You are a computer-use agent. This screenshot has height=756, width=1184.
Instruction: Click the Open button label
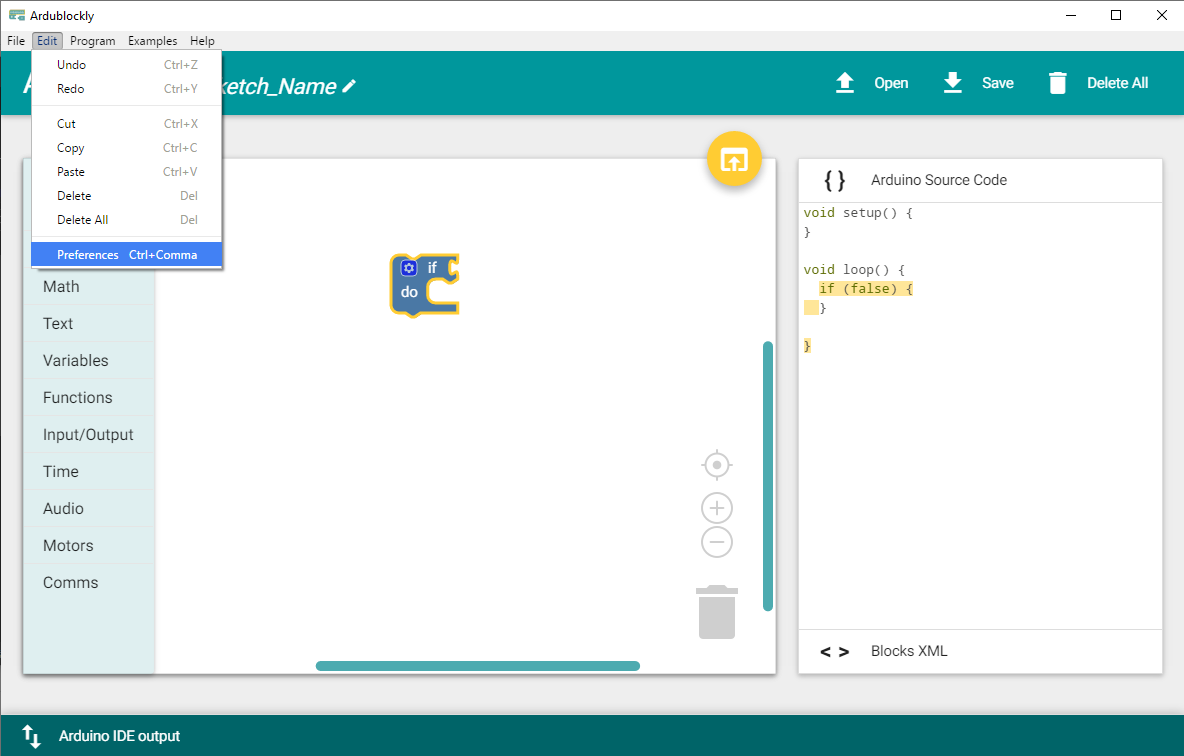point(891,83)
